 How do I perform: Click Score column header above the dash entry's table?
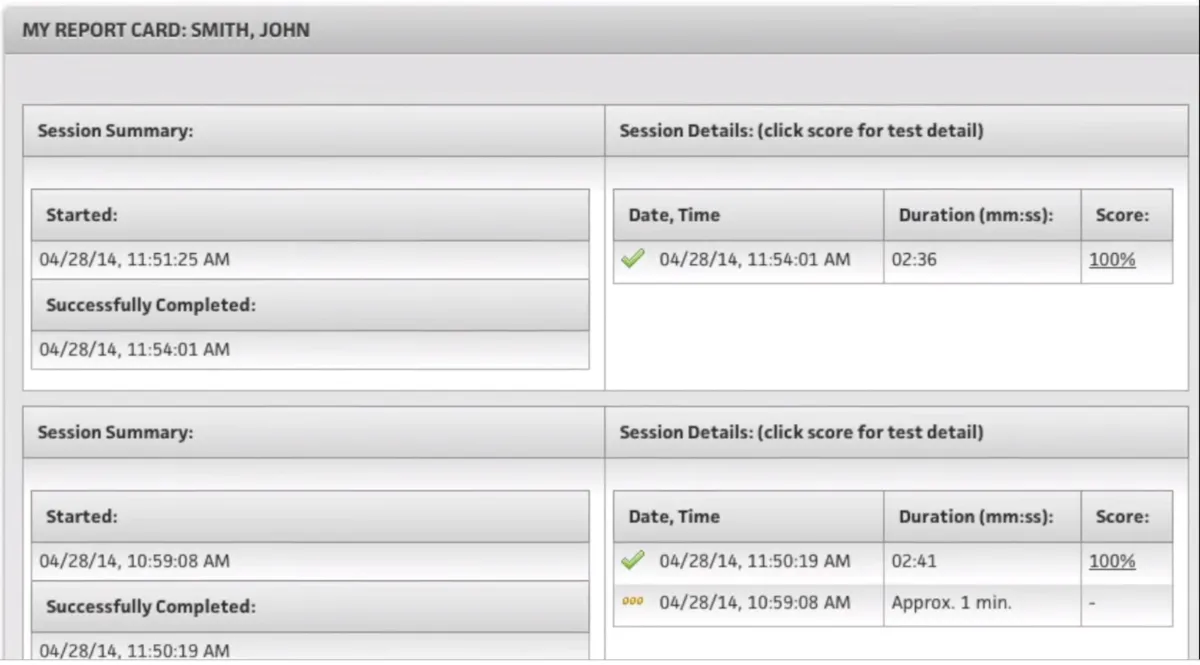[x=1122, y=517]
